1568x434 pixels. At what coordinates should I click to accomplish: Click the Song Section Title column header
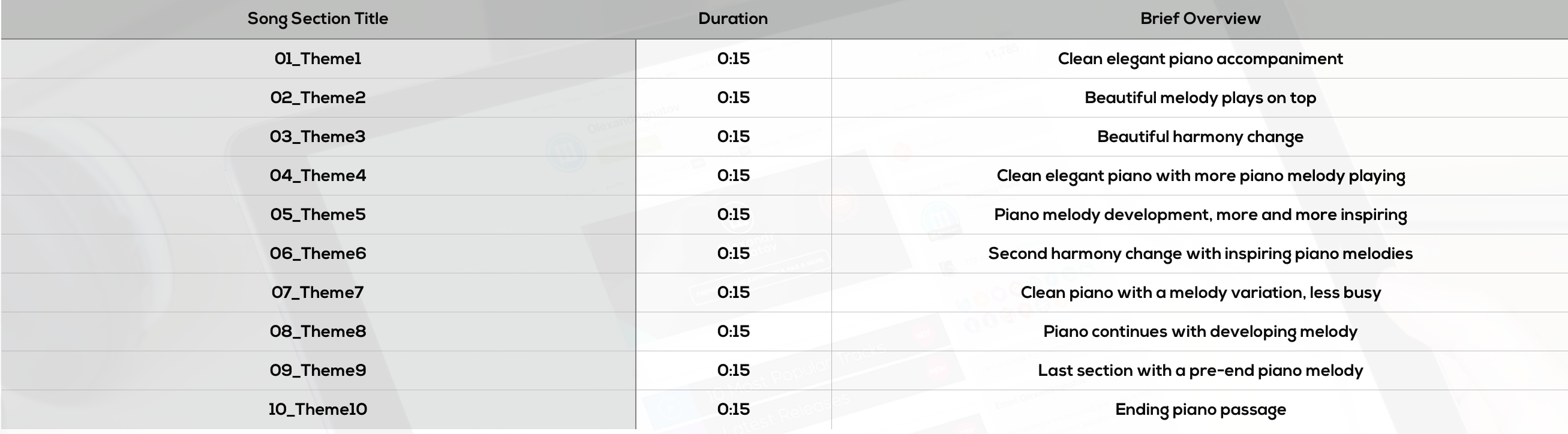(318, 19)
